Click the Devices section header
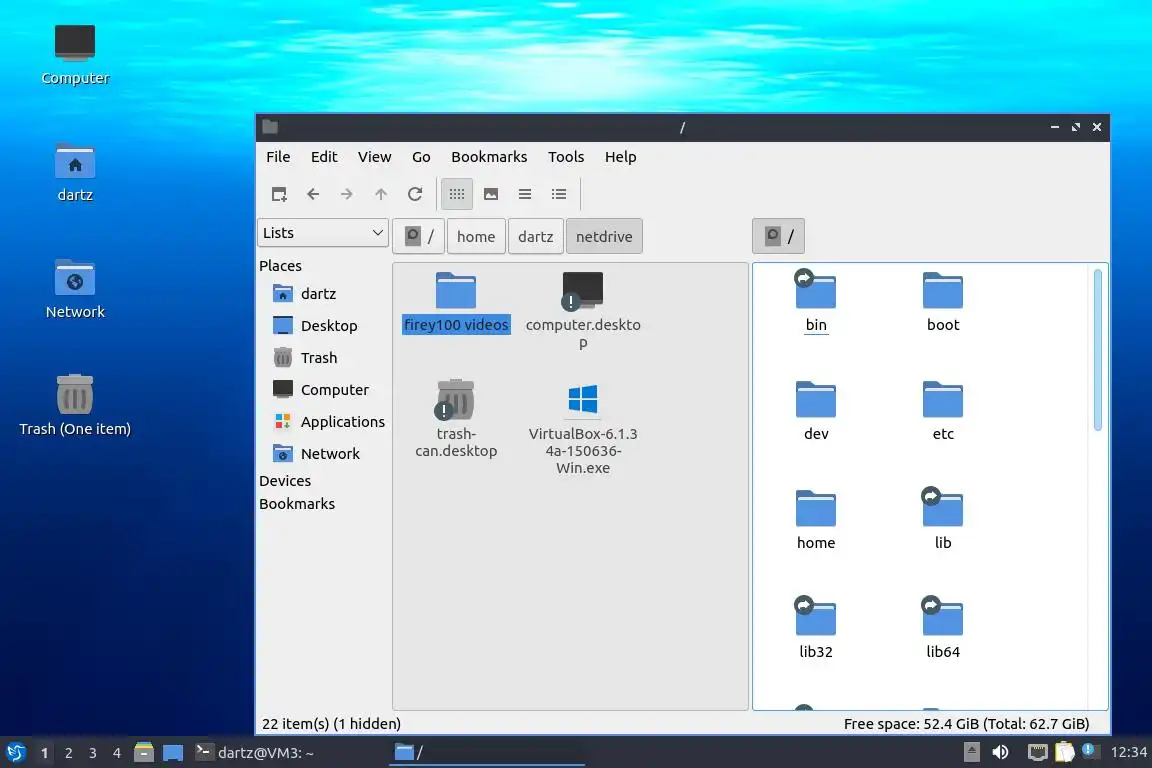The height and width of the screenshot is (768, 1152). pyautogui.click(x=285, y=481)
